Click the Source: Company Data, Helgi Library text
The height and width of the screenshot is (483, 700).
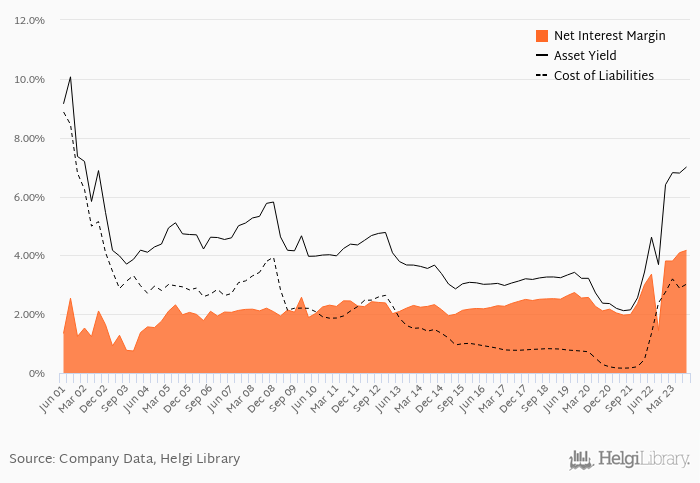click(125, 459)
